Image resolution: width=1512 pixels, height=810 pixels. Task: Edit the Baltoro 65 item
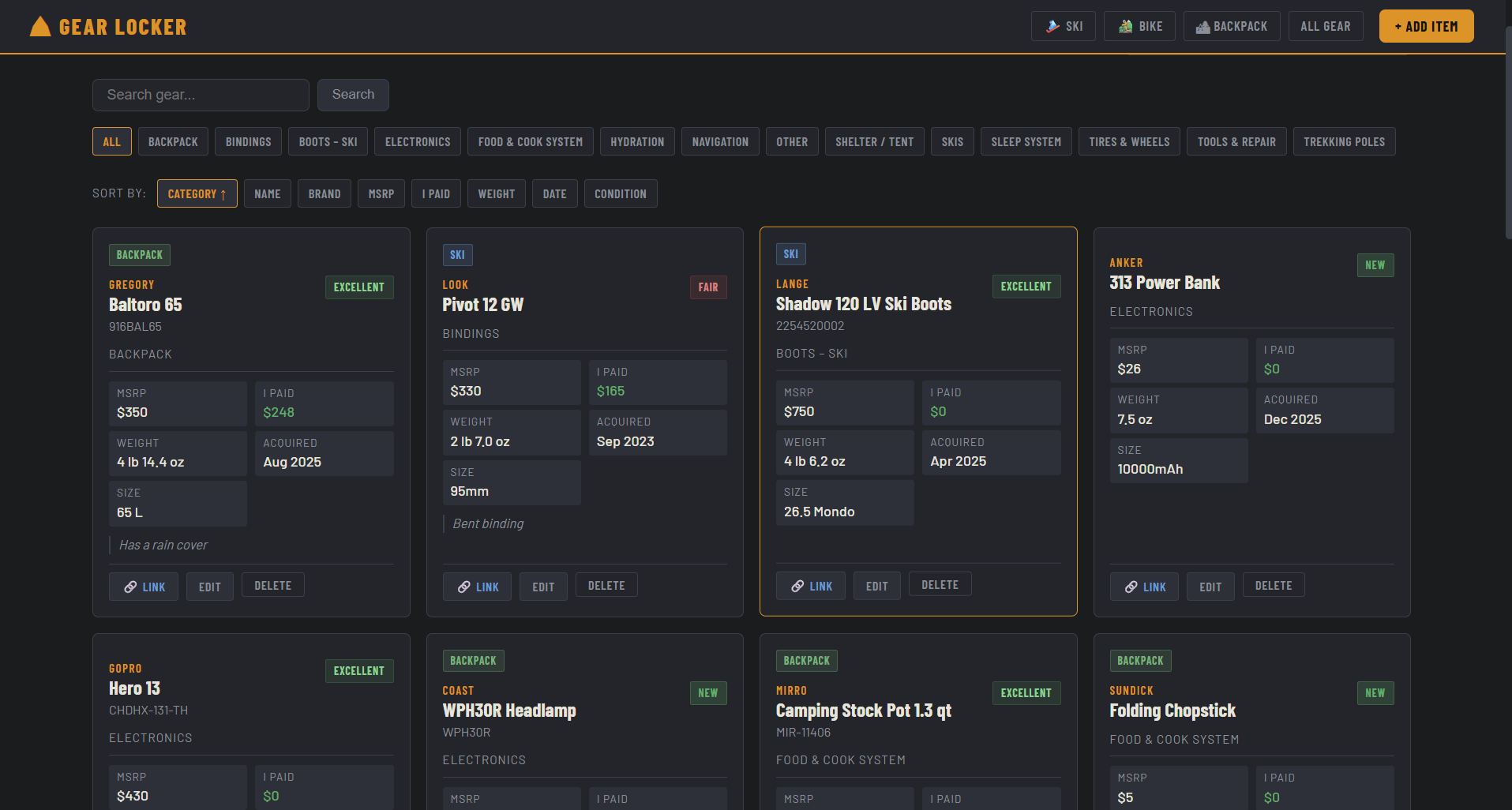click(210, 587)
